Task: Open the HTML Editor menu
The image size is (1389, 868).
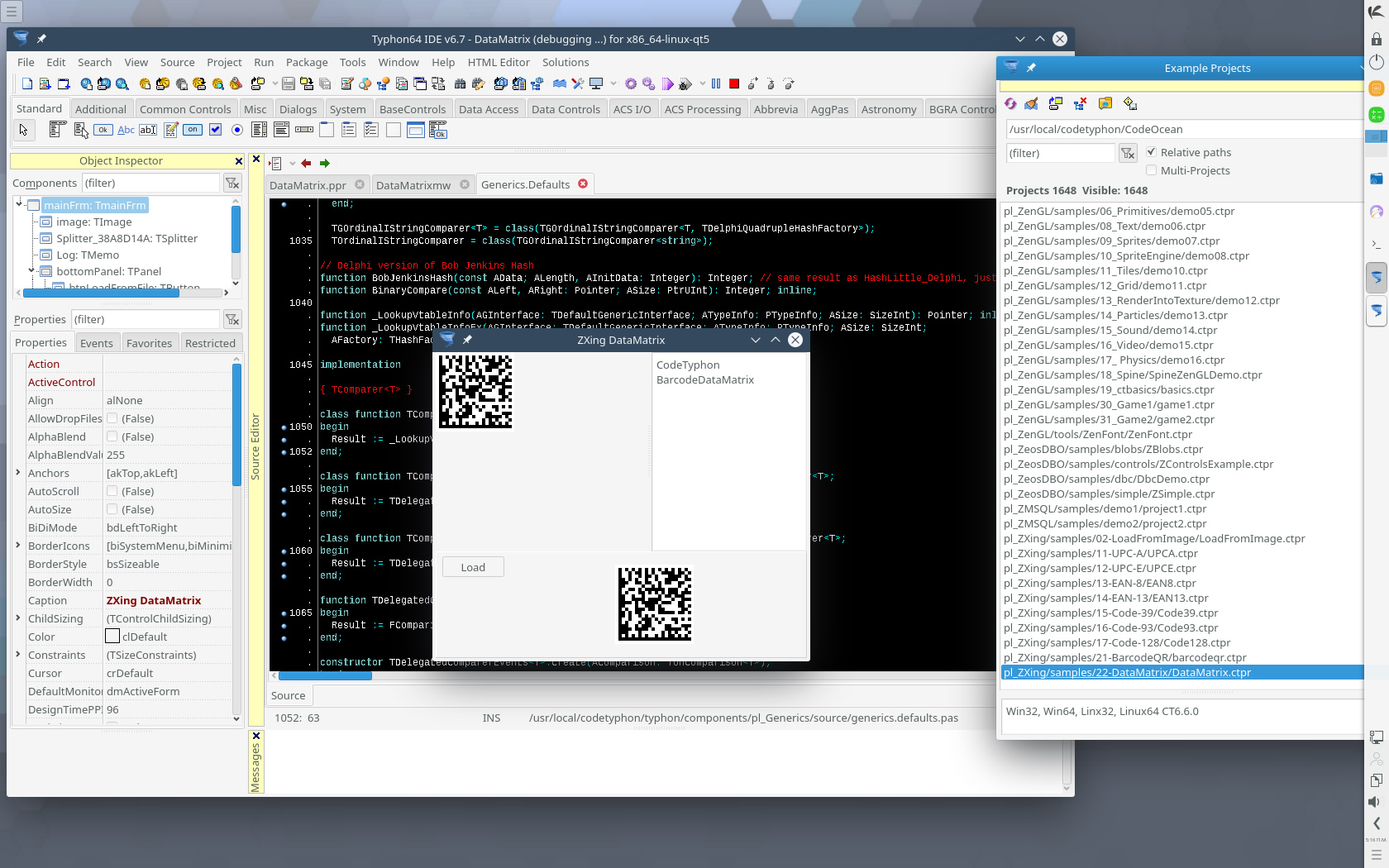Action: [499, 62]
